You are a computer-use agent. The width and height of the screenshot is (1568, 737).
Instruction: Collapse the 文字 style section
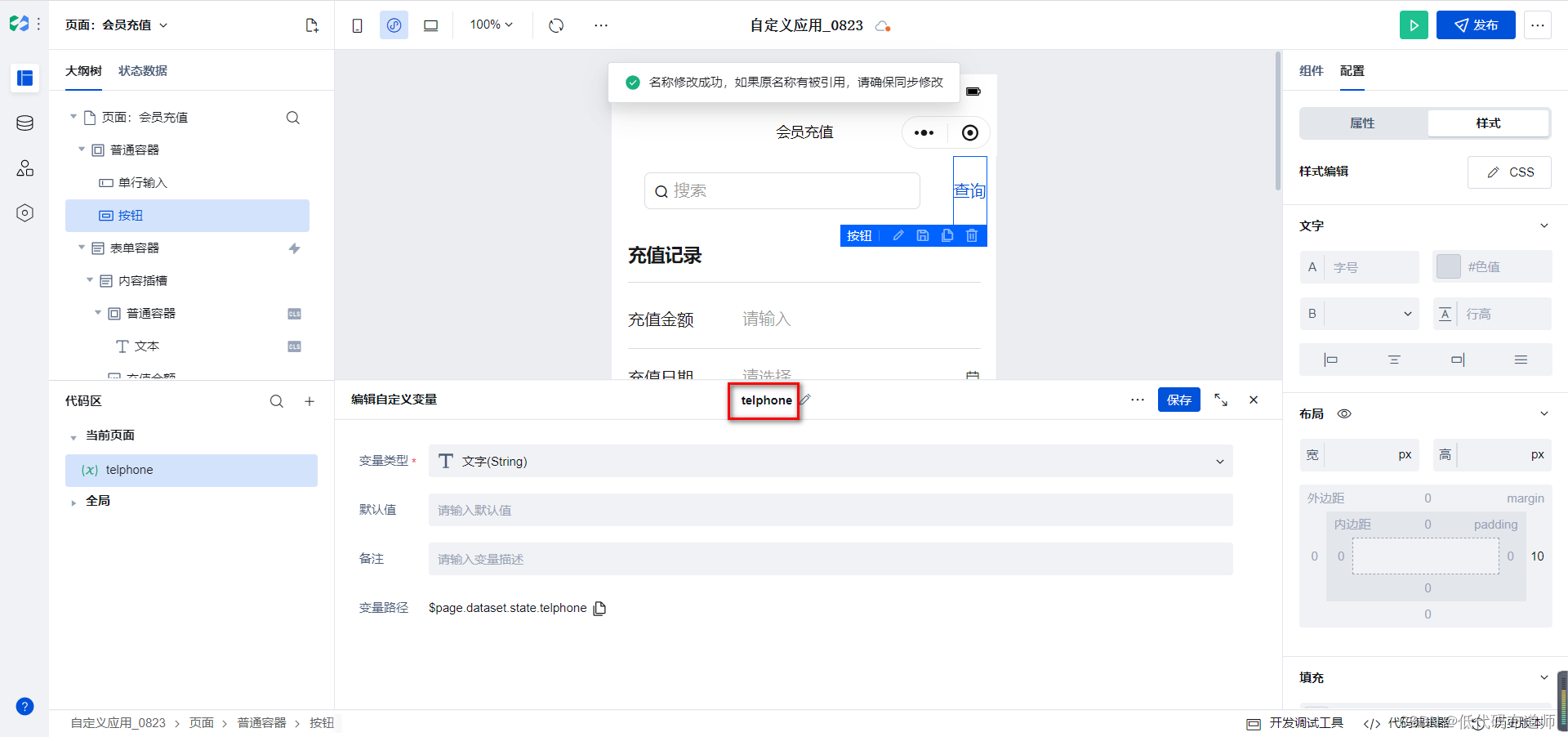(1543, 226)
